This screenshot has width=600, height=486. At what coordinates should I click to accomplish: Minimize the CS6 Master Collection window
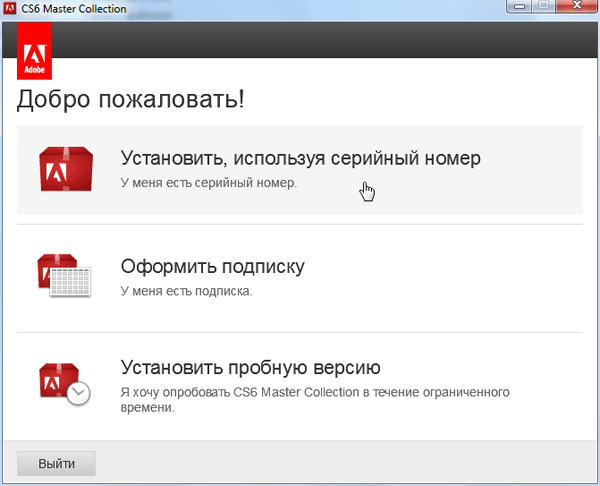point(519,7)
